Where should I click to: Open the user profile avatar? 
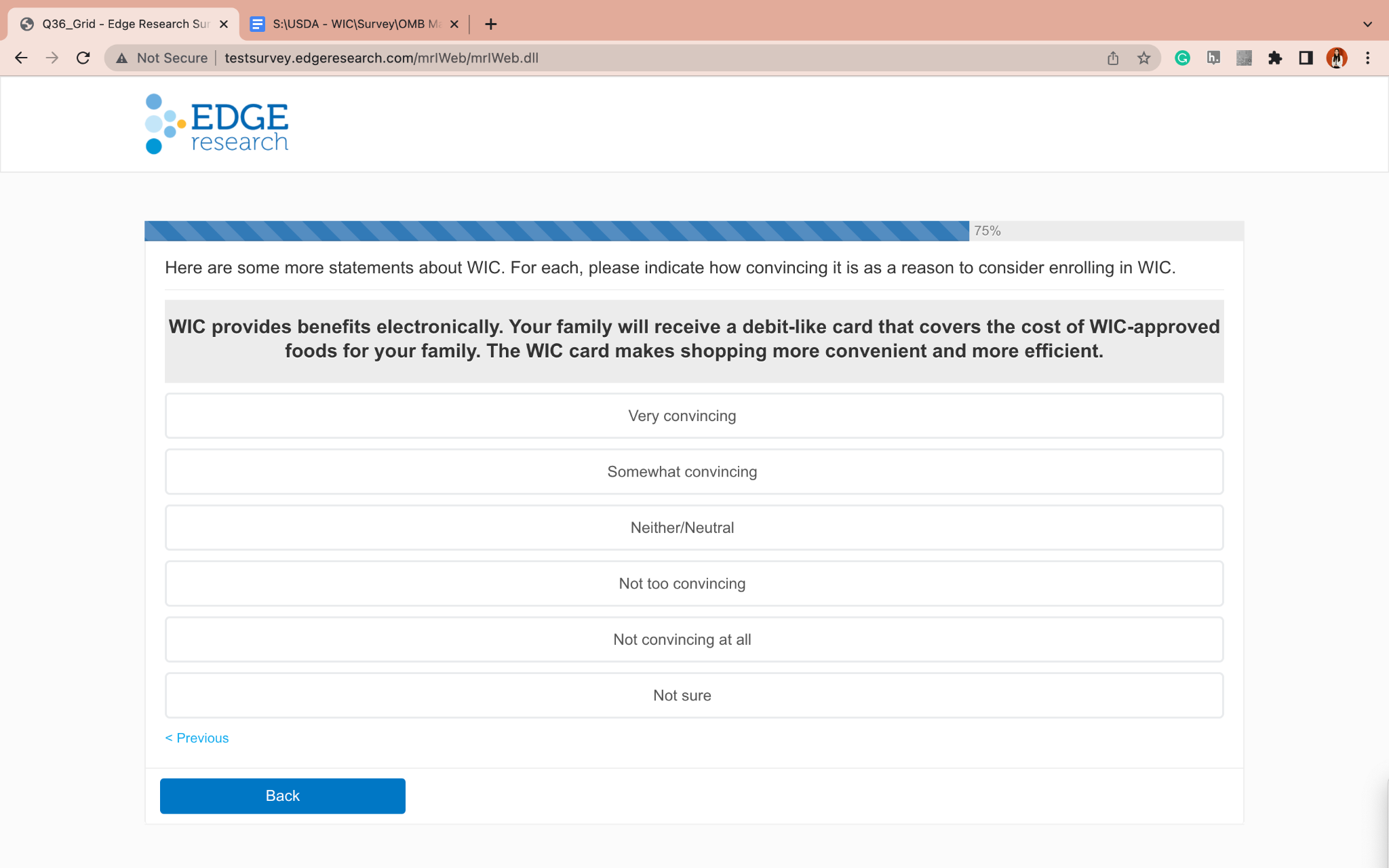[x=1336, y=58]
